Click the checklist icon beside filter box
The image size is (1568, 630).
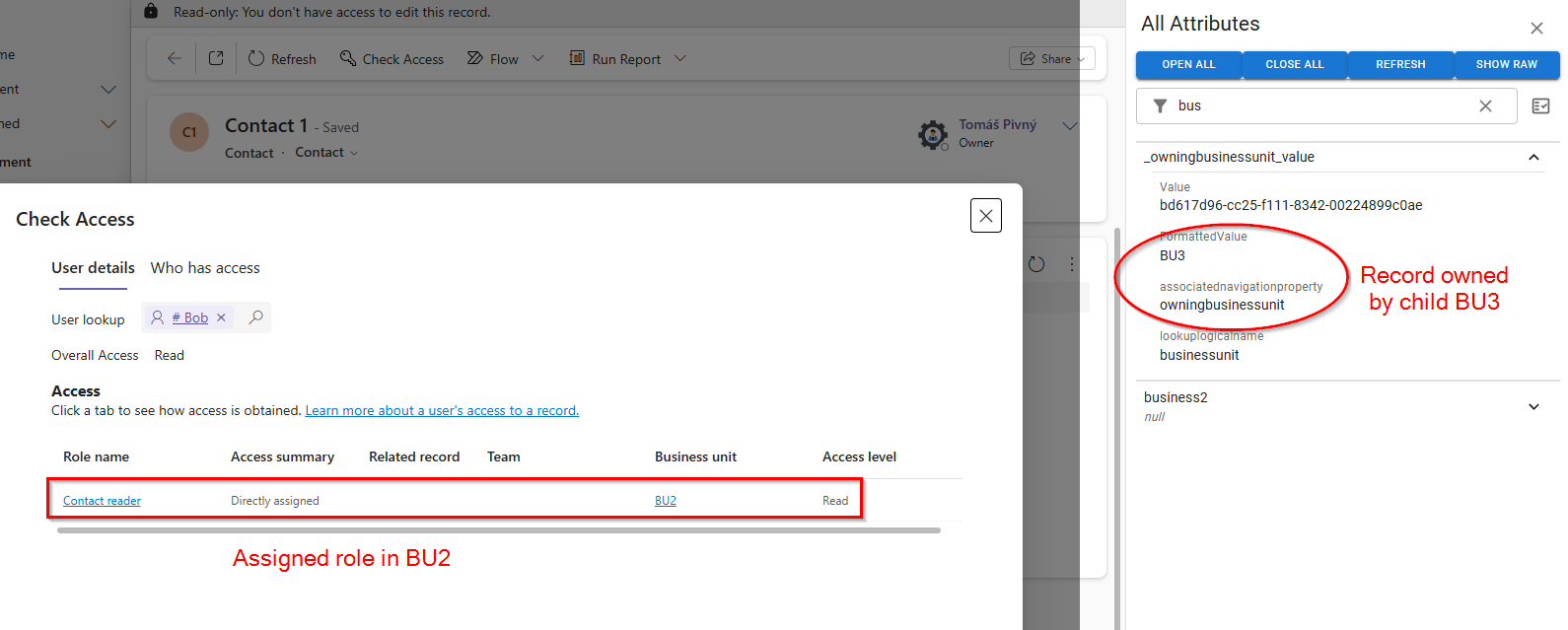1540,106
